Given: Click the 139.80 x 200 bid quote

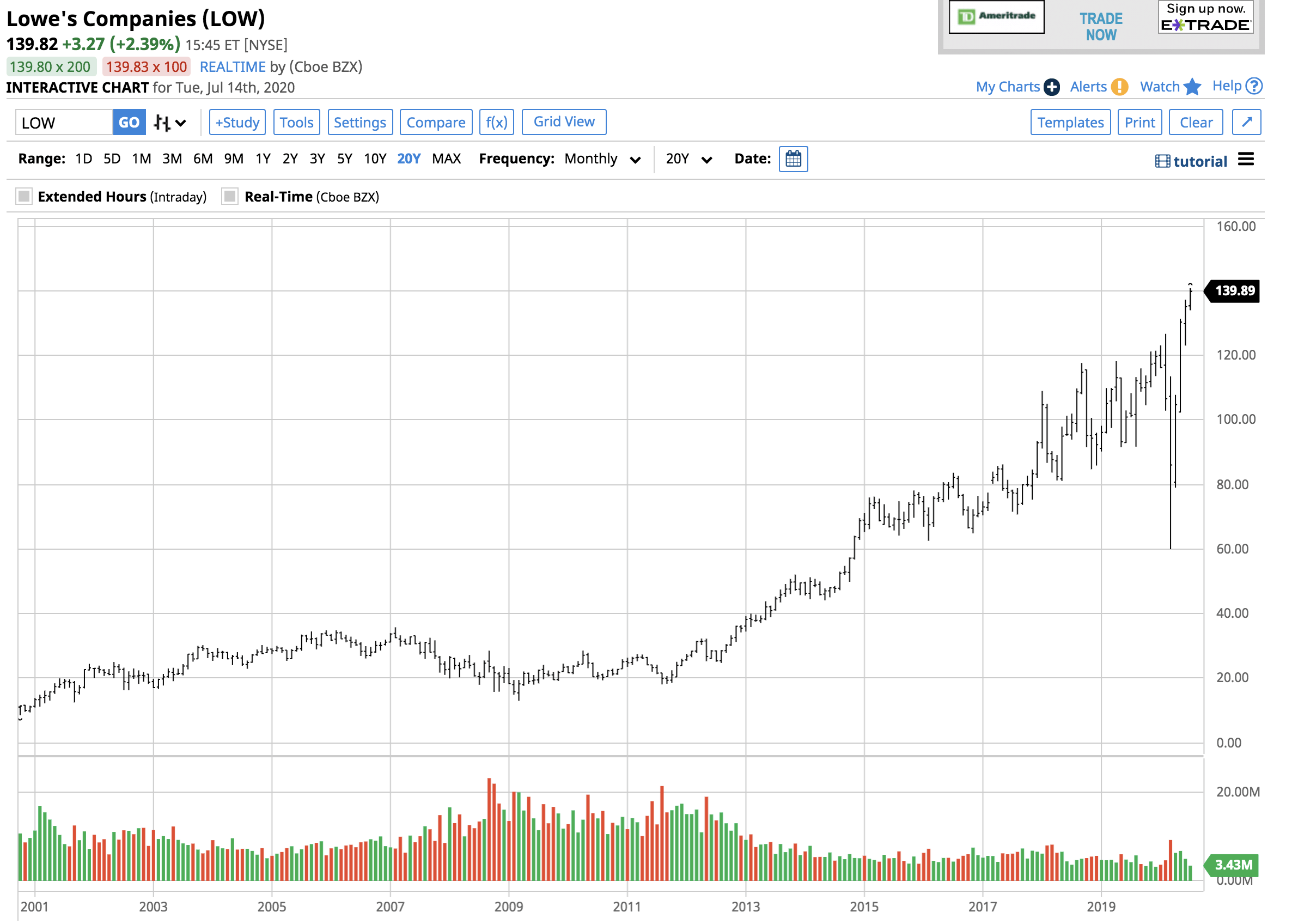Looking at the screenshot, I should (x=50, y=67).
